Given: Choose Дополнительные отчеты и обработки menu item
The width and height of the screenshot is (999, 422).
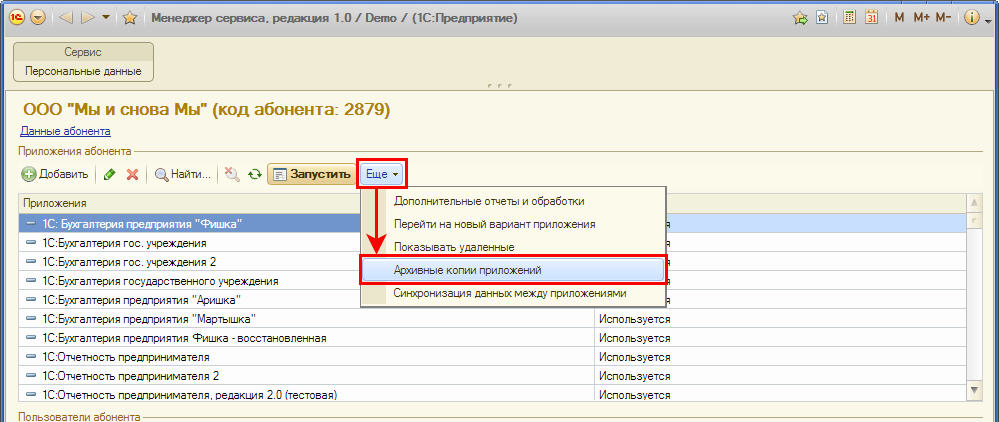Looking at the screenshot, I should pyautogui.click(x=513, y=201).
